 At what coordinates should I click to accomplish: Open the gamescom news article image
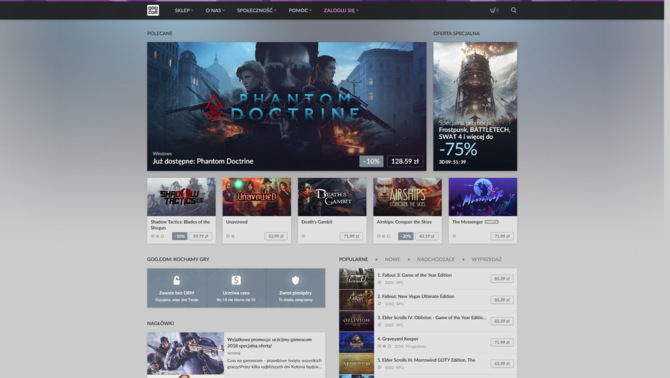coord(185,354)
